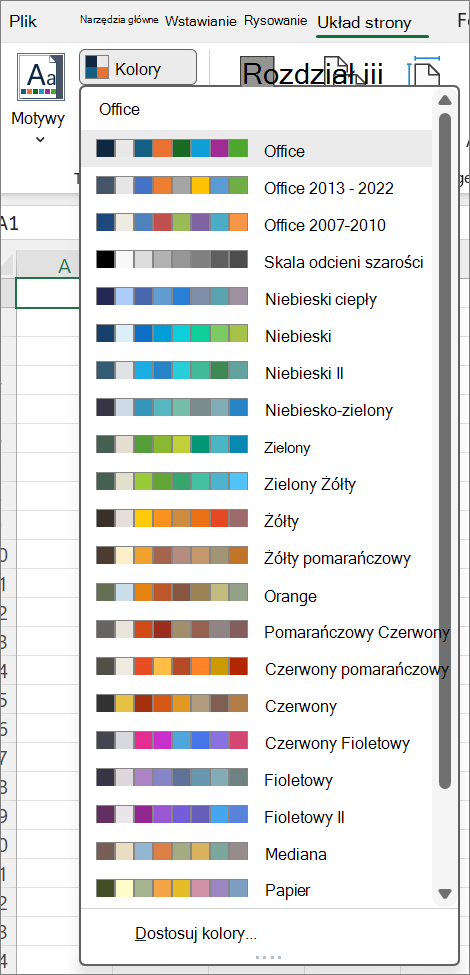Choose Office 2007-2010 color scheme
The image size is (470, 975).
[257, 224]
